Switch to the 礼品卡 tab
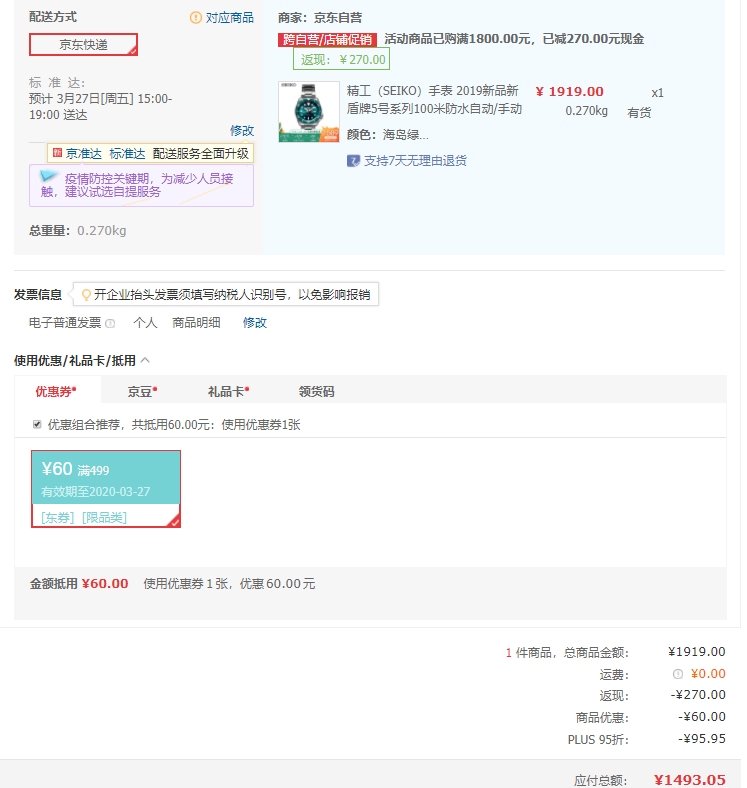The image size is (747, 788). point(229,391)
